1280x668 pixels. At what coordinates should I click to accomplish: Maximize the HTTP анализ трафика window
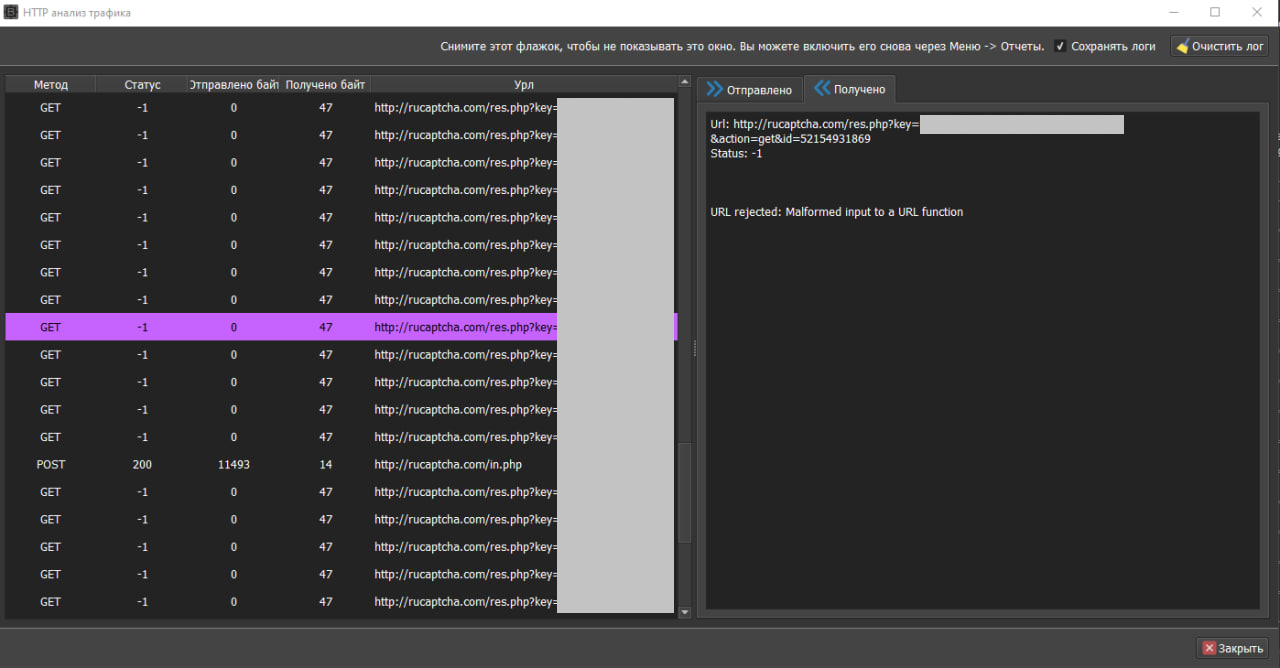click(x=1215, y=13)
